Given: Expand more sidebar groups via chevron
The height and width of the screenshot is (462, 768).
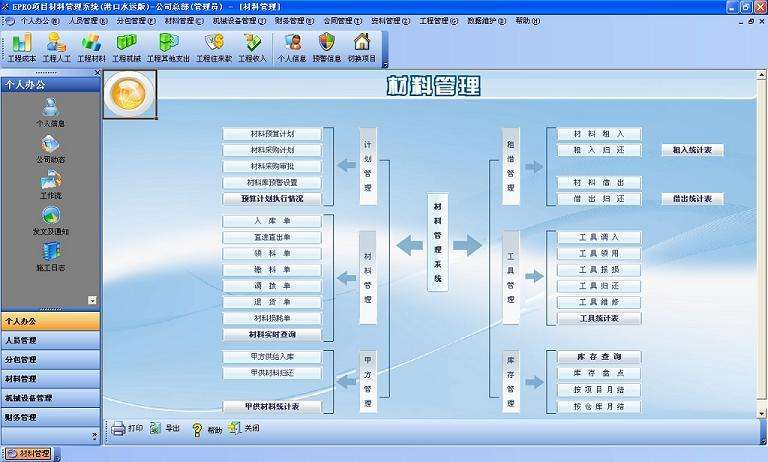Looking at the screenshot, I should tap(95, 436).
